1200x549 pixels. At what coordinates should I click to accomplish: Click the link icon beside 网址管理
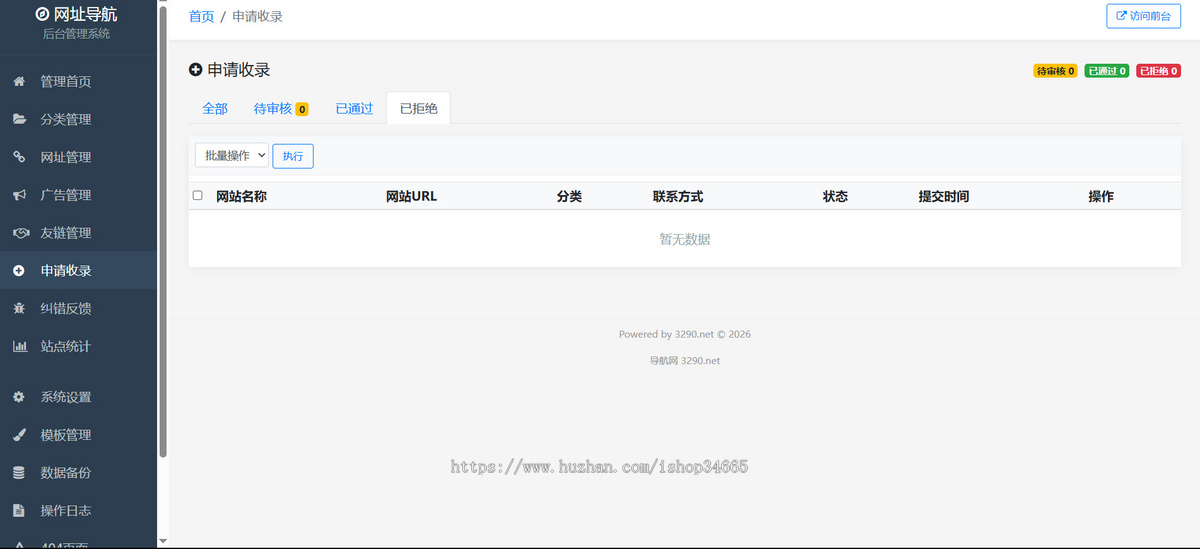(x=19, y=157)
